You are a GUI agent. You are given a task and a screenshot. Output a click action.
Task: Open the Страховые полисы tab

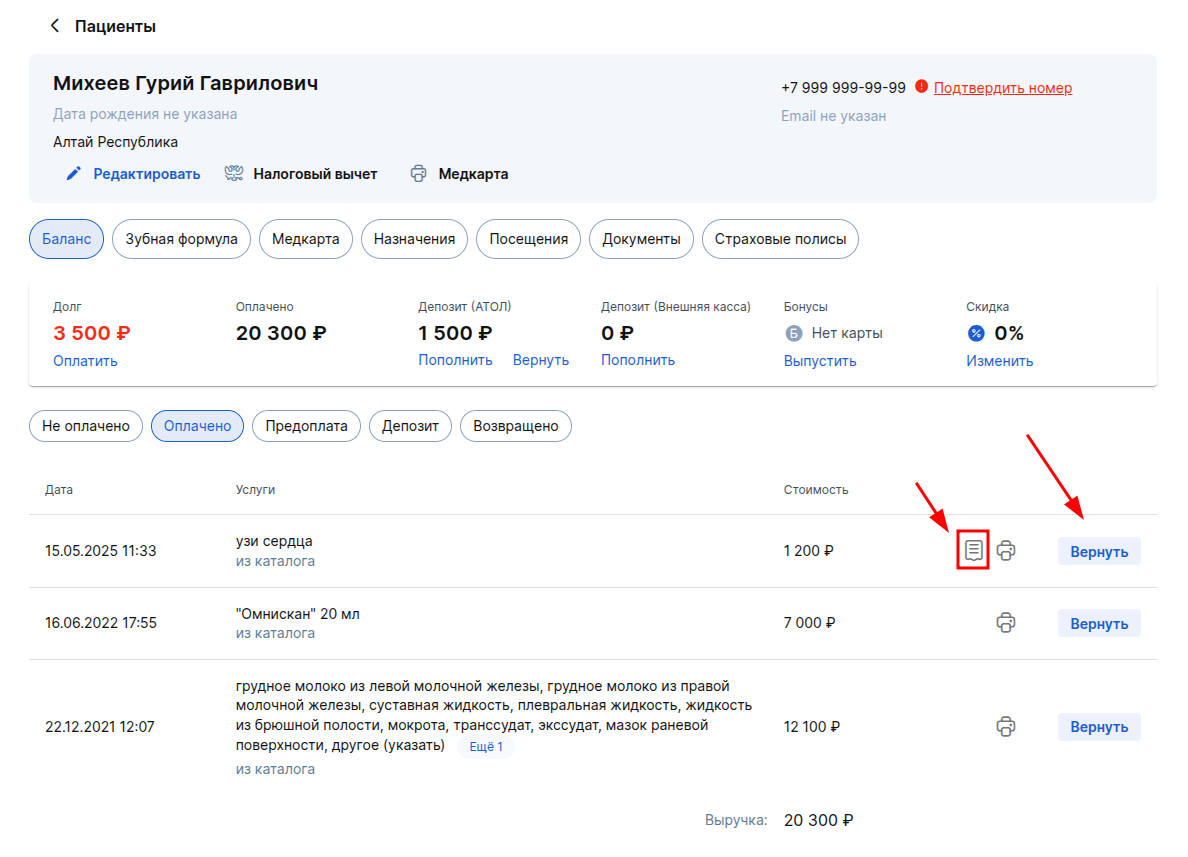tap(780, 239)
